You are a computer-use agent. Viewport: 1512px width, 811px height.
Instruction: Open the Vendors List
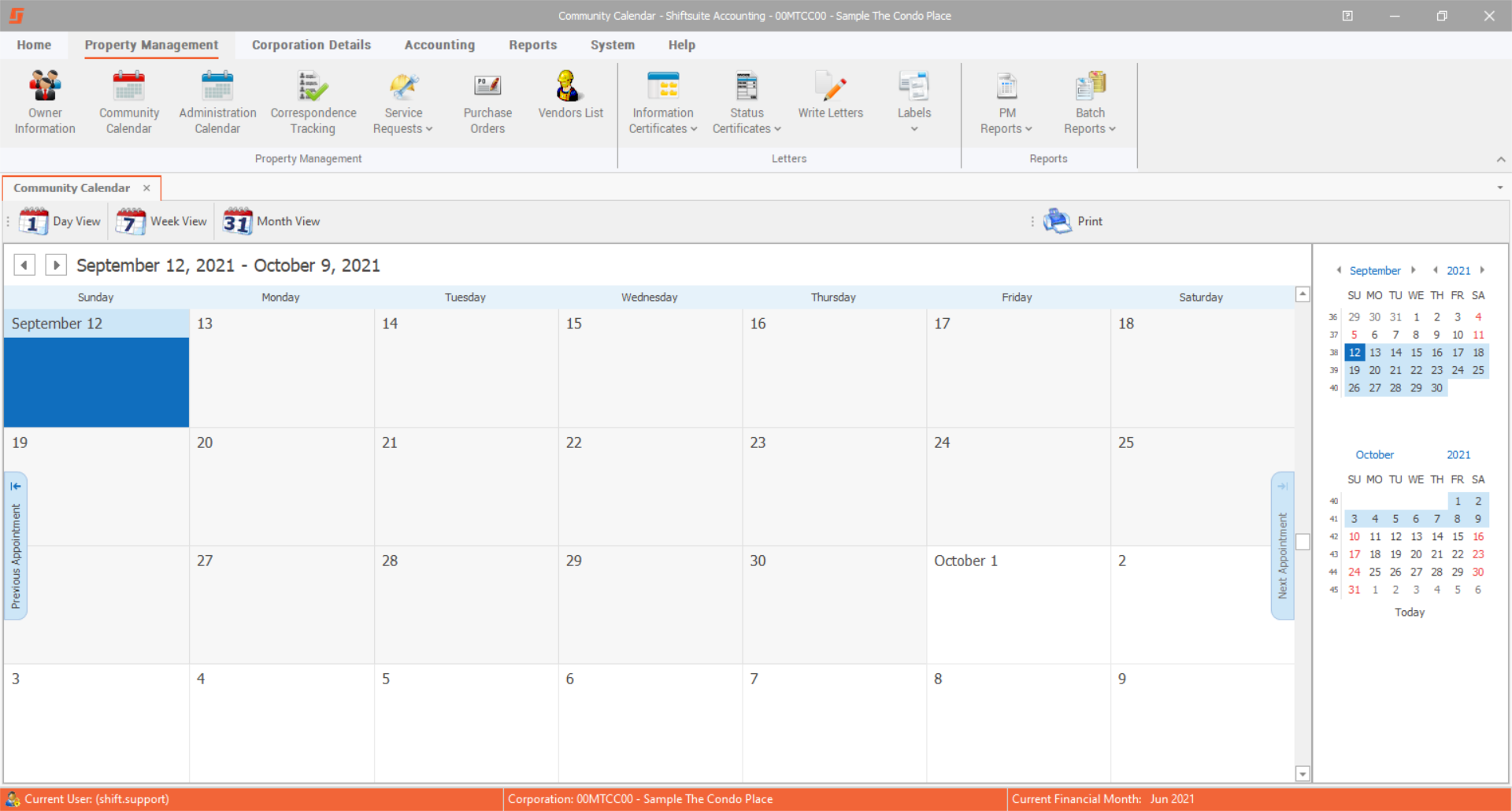coord(570,95)
